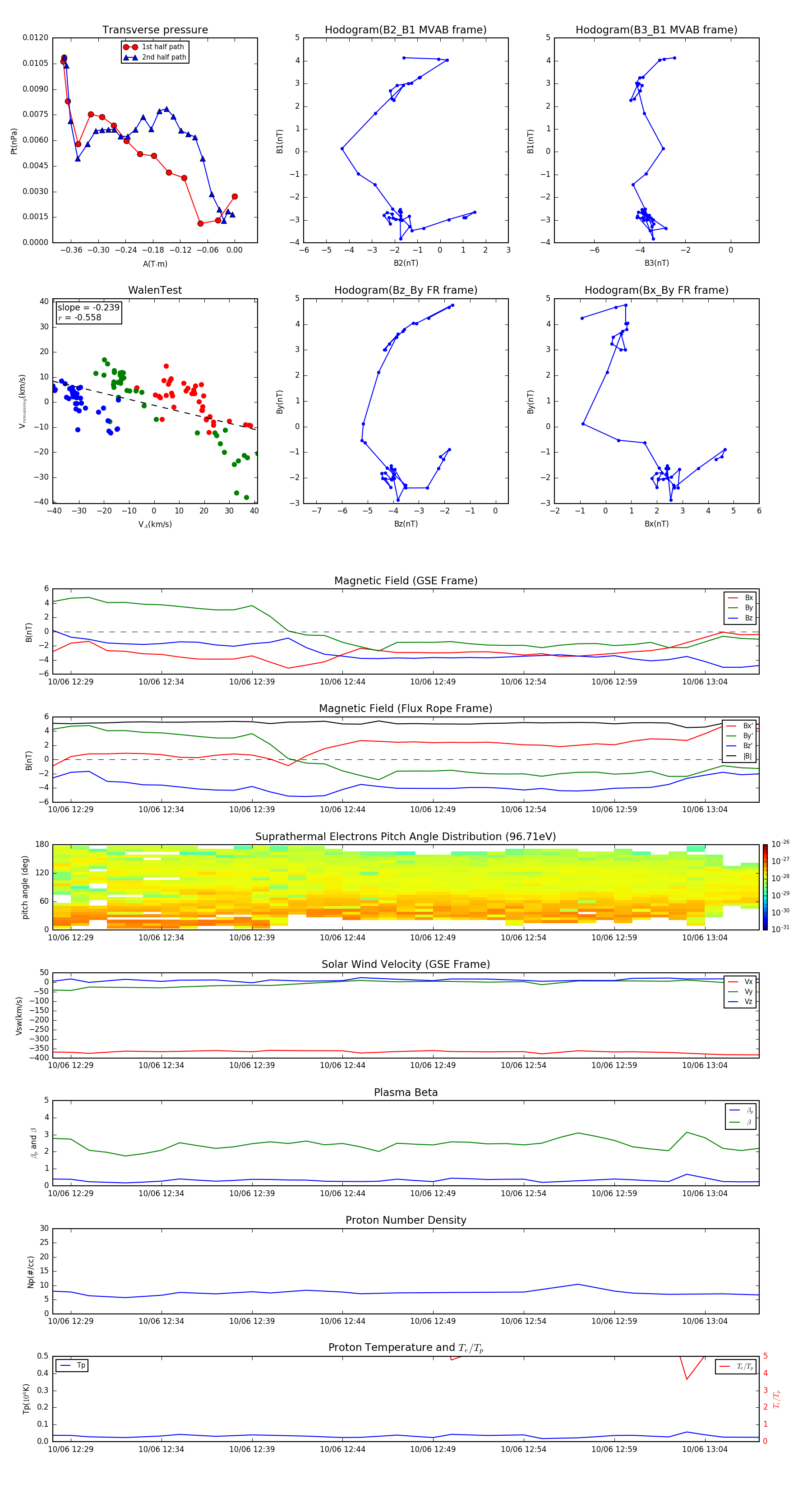Screen dimensions: 812x1489
Task: Click the 'Vz' entry in velocity legend
Action: point(740,1002)
